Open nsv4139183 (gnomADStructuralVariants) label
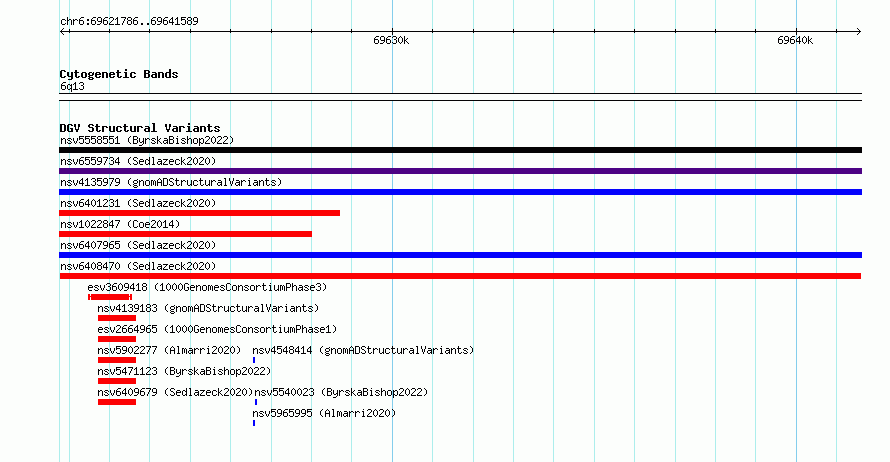 coord(208,308)
